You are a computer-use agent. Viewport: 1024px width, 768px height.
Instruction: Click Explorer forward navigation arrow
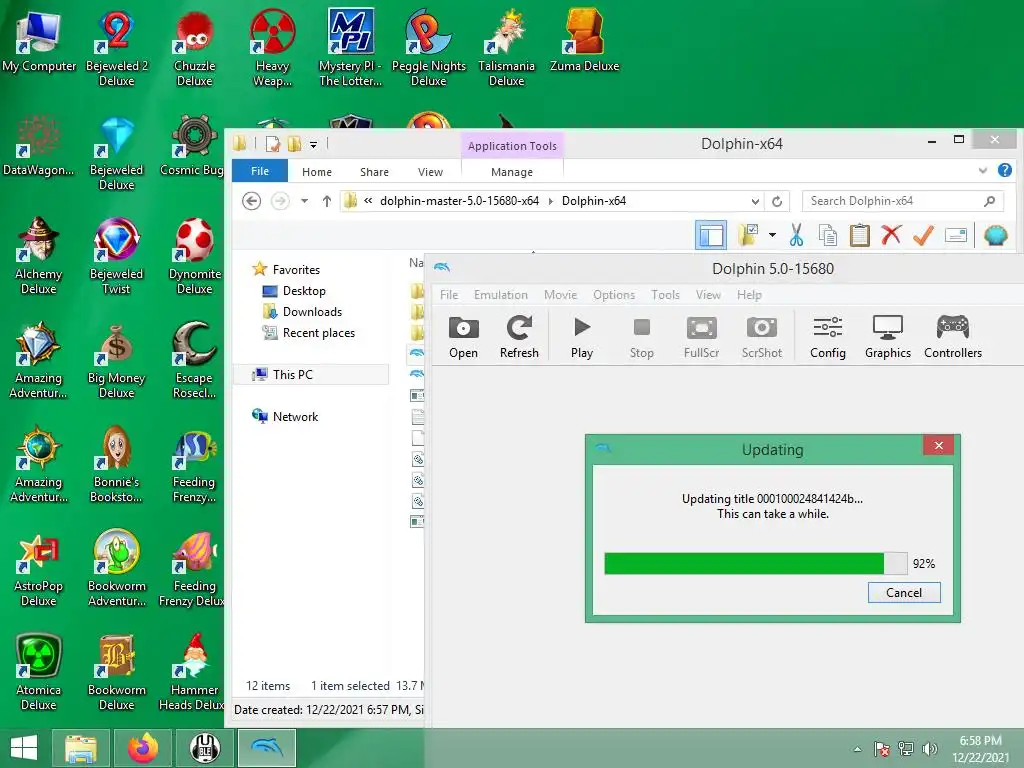pos(280,200)
